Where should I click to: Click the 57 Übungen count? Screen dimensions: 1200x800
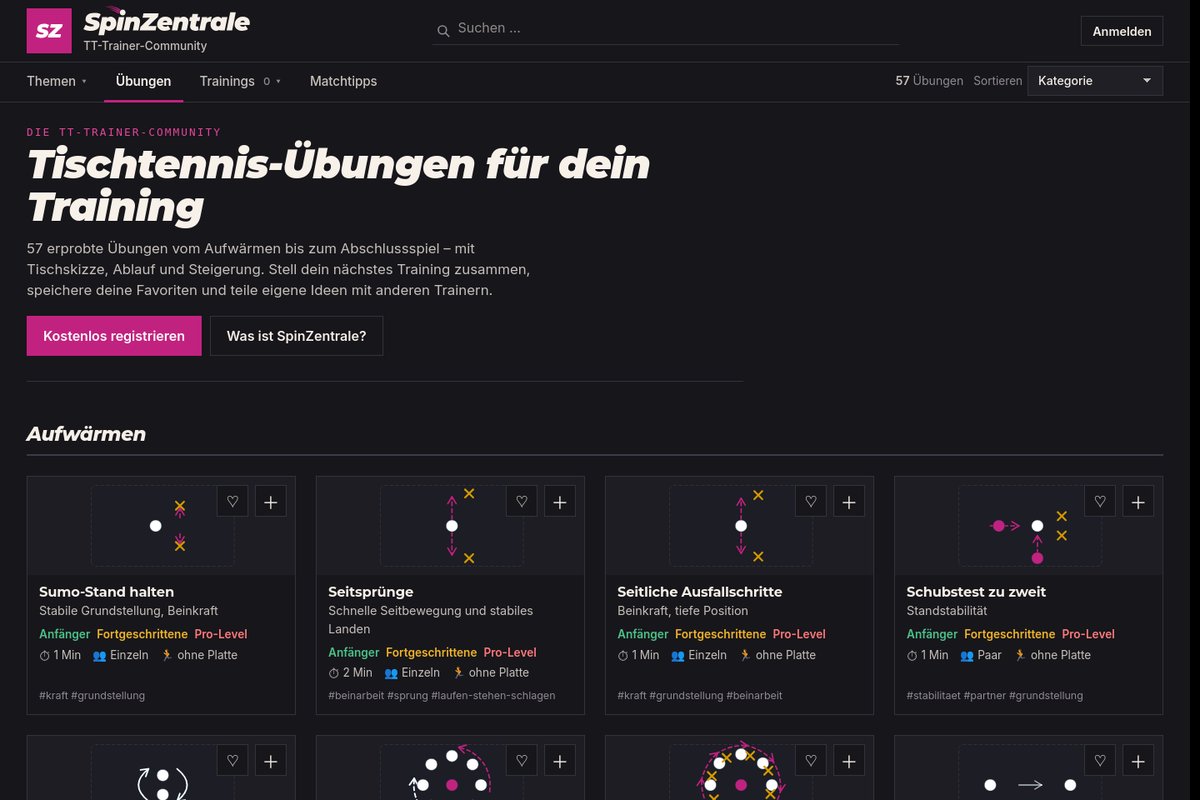click(929, 81)
